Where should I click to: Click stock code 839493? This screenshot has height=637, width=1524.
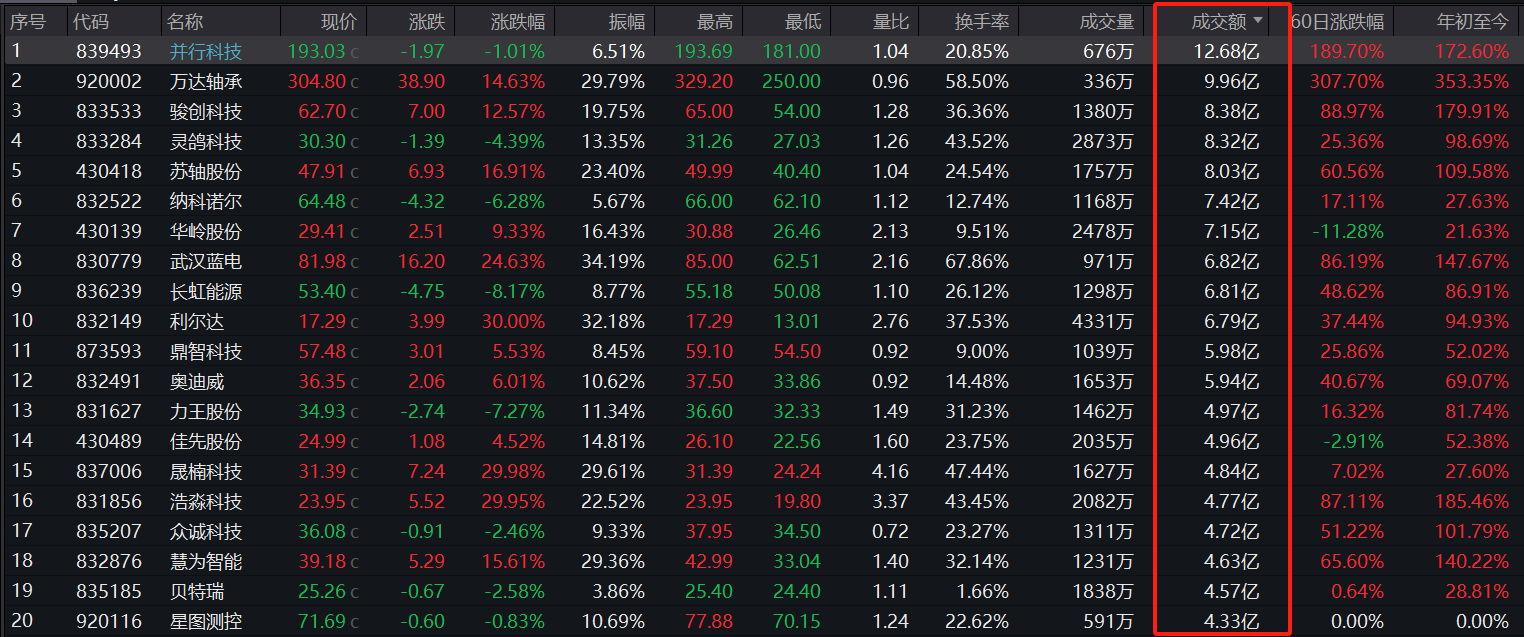coord(109,51)
